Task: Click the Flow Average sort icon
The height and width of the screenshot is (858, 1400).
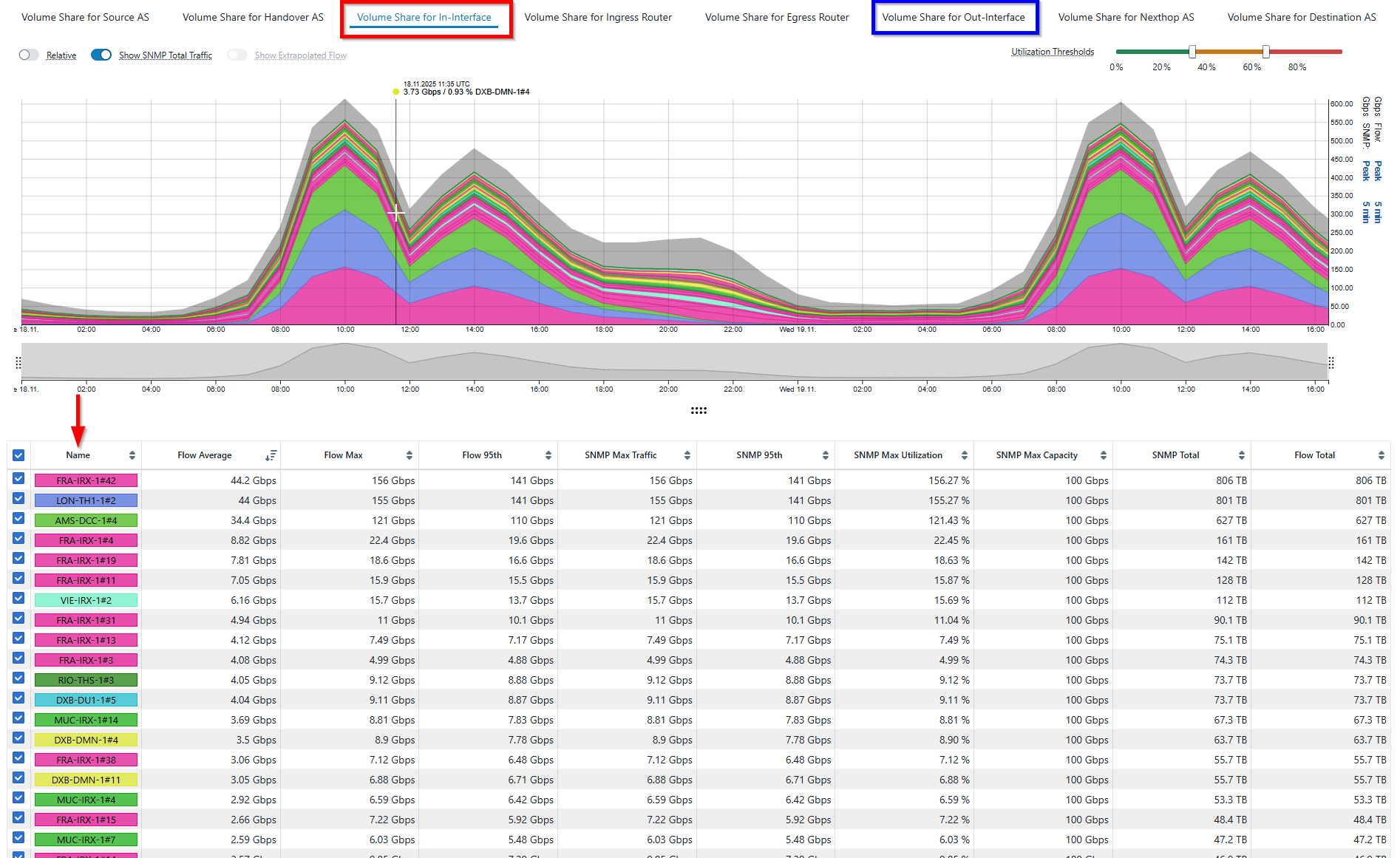Action: tap(271, 455)
